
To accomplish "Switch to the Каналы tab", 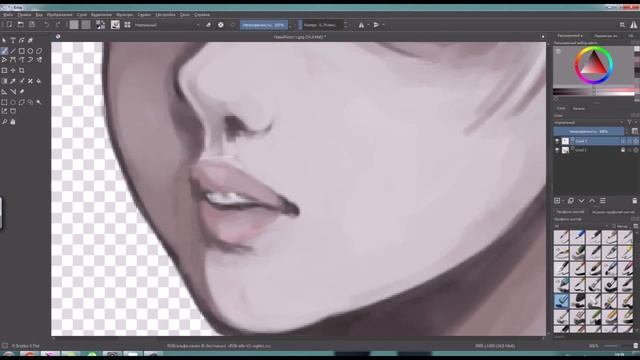I will point(578,109).
